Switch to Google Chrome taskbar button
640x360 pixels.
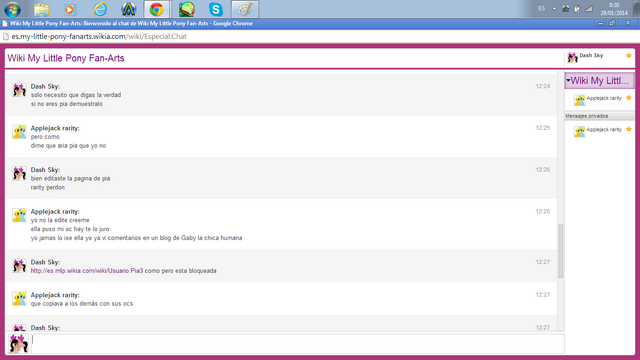click(157, 9)
